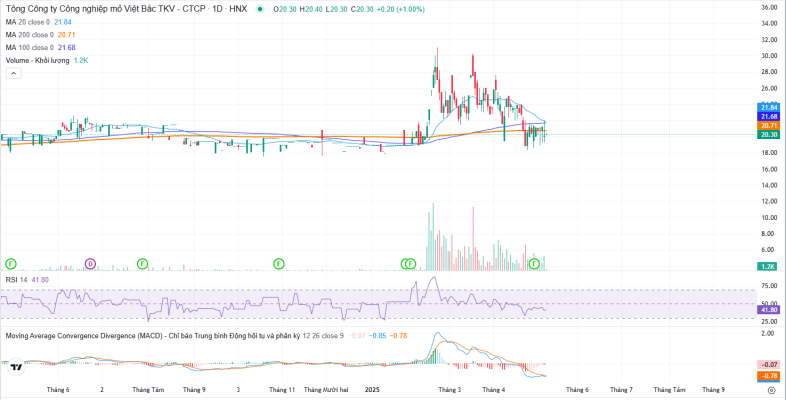Select the MA 20 close indicator legend
Image resolution: width=786 pixels, height=400 pixels.
click(x=28, y=22)
